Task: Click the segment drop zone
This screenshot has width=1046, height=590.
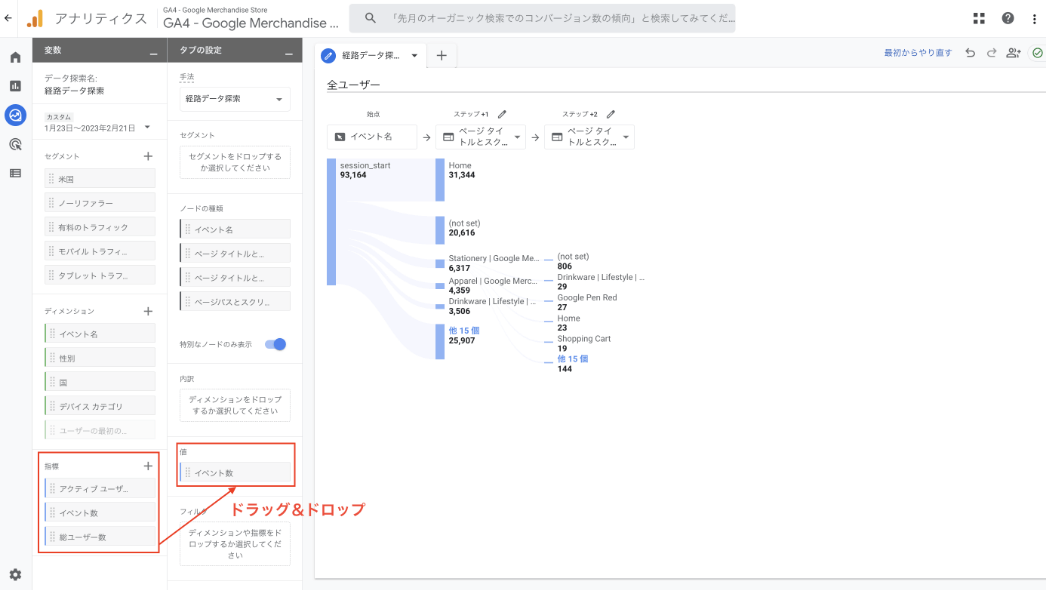Action: 235,162
